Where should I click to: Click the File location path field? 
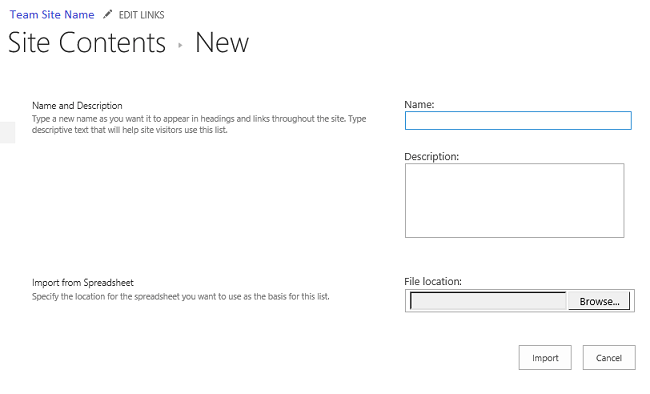point(488,301)
